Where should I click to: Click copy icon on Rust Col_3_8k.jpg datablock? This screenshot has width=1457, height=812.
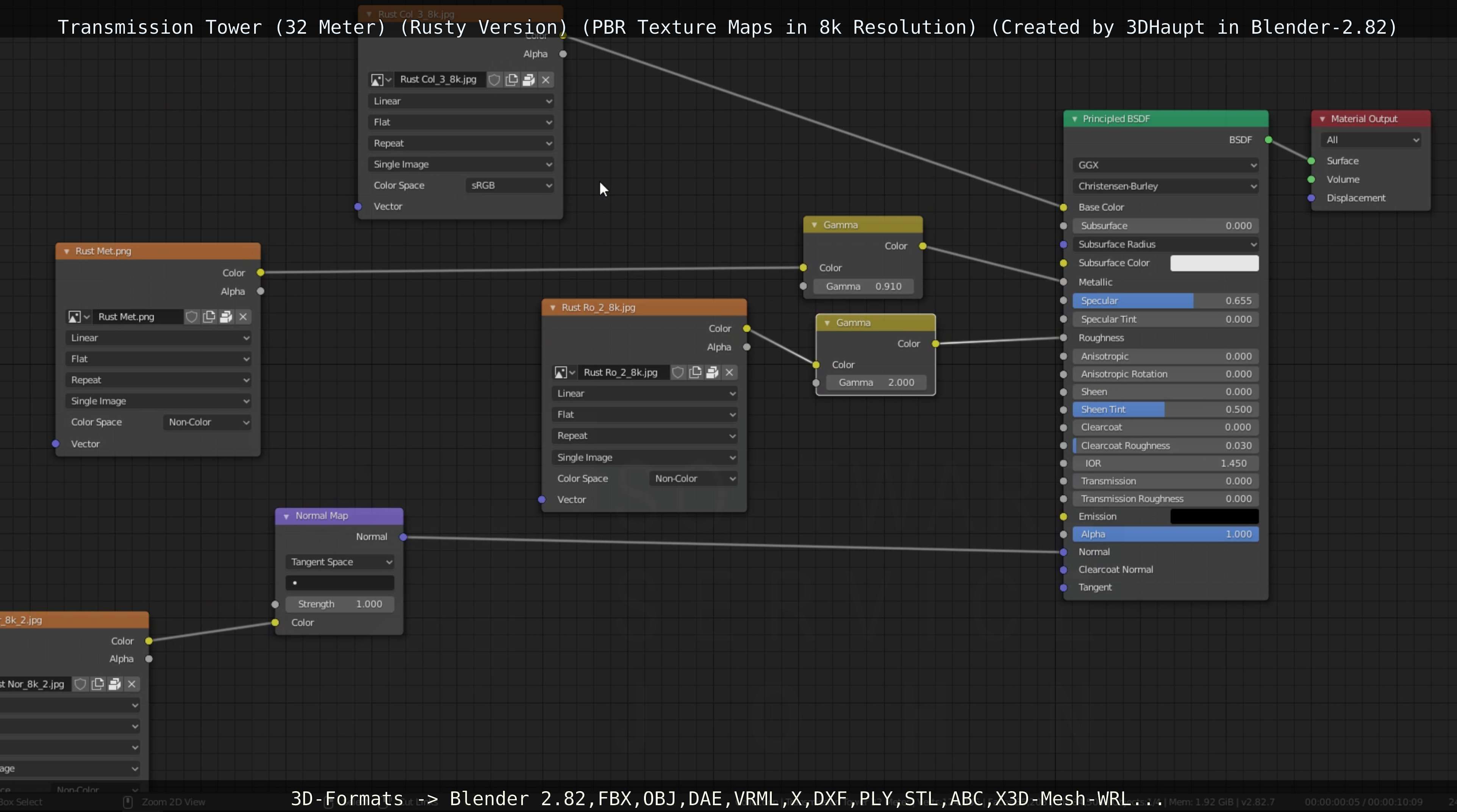pos(511,80)
